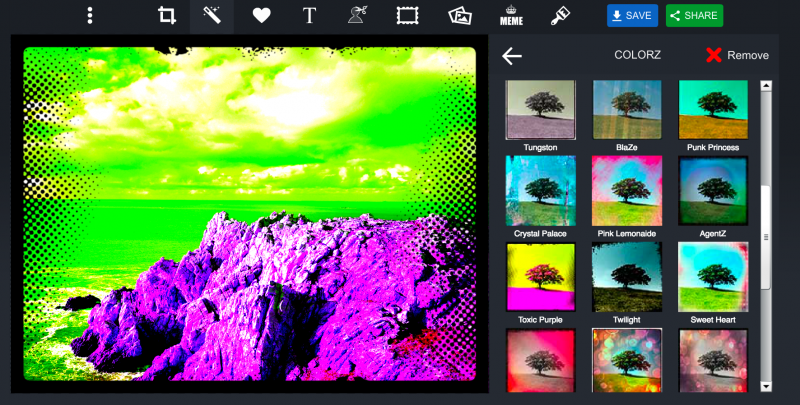Apply the Crystal Palace filter thumbnail
The width and height of the screenshot is (800, 405).
coord(540,191)
